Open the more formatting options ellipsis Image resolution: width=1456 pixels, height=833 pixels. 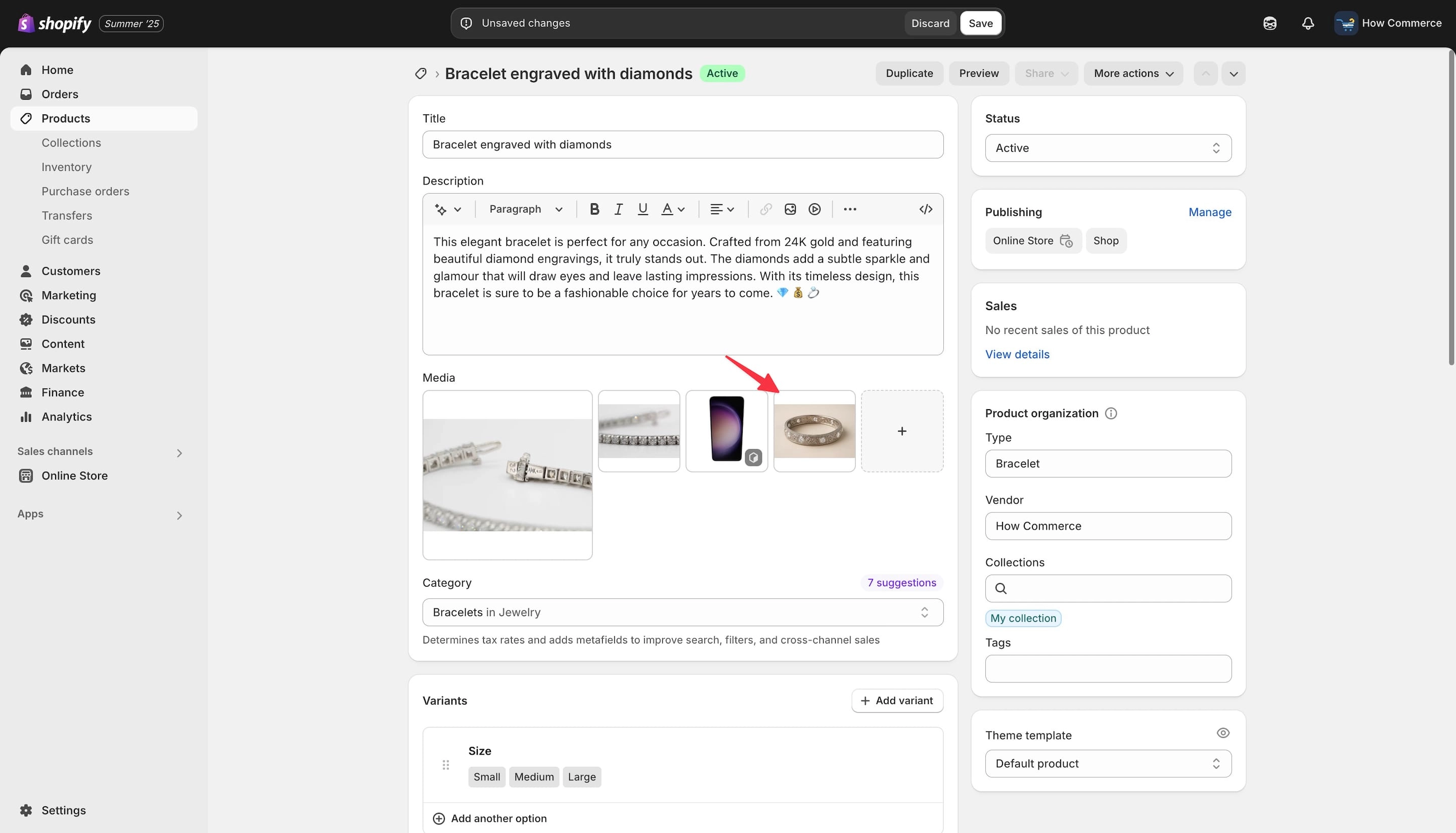pos(850,209)
